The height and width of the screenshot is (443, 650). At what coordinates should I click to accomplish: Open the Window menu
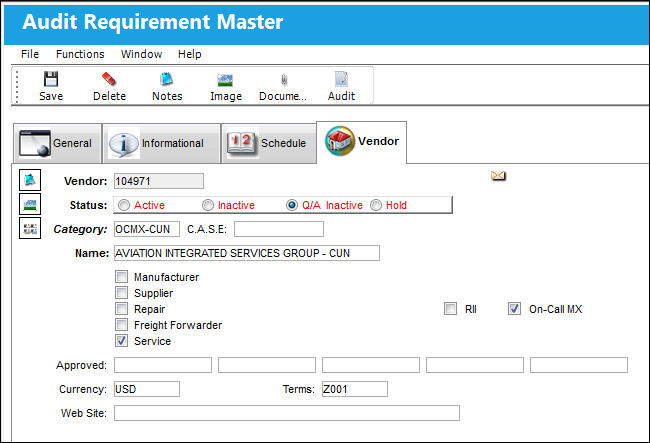click(x=141, y=54)
